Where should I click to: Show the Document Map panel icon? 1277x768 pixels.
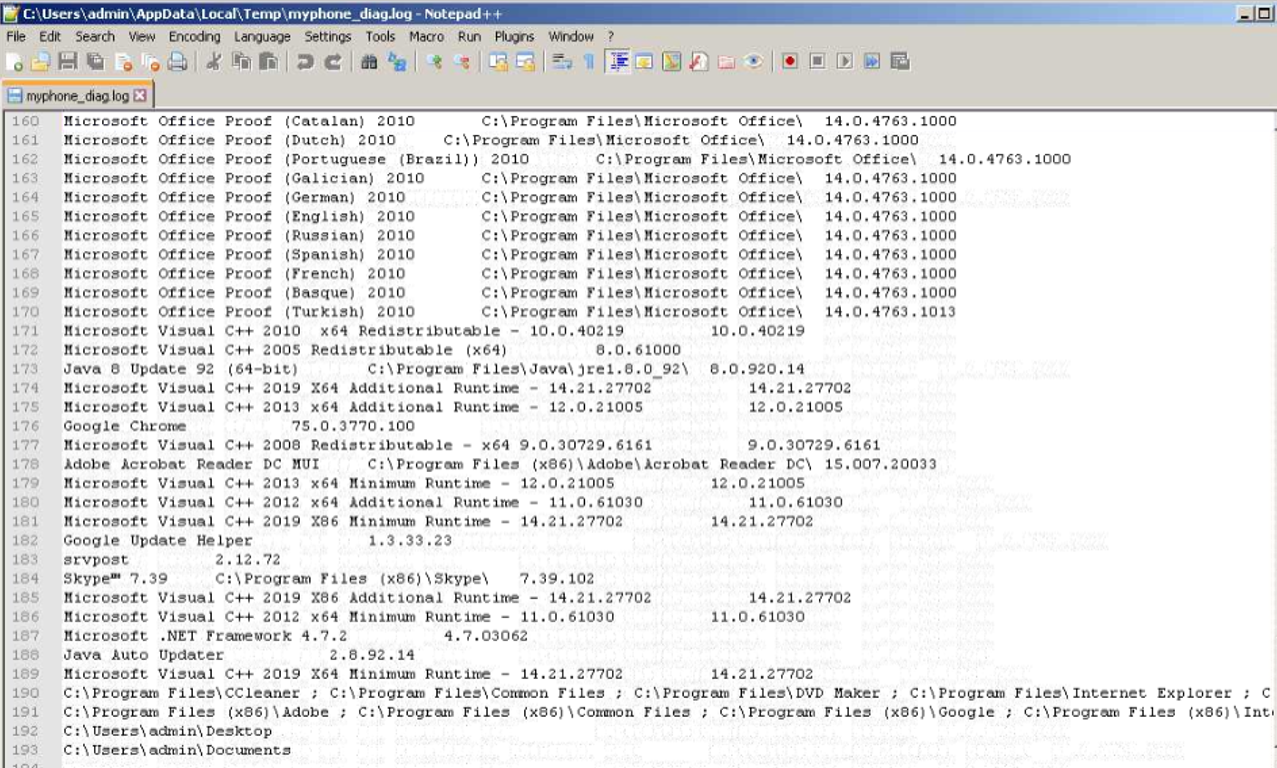click(x=671, y=62)
